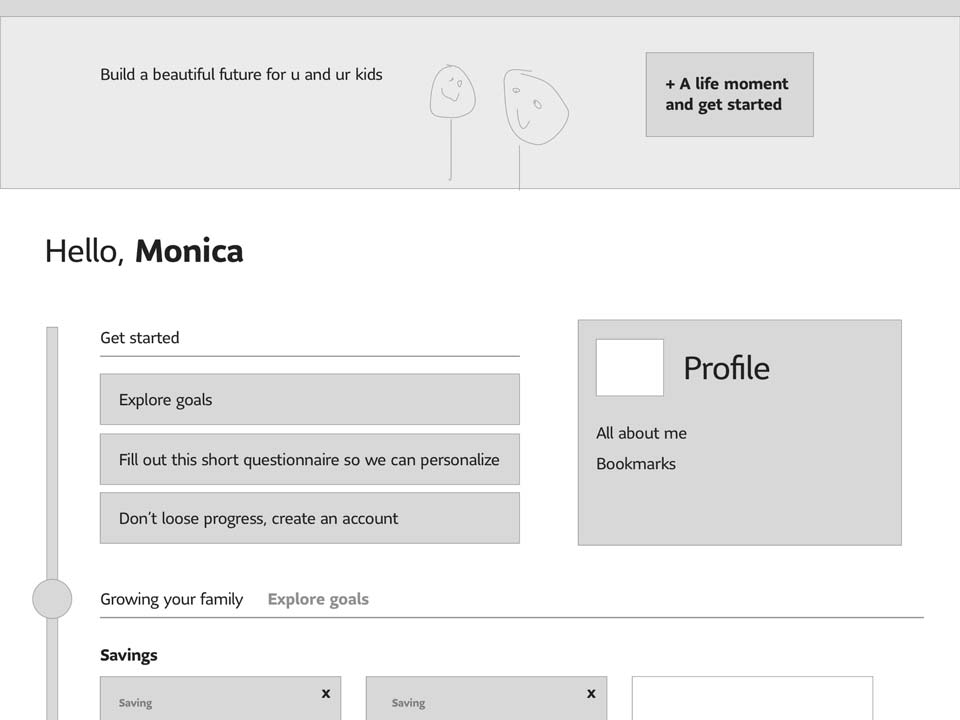Click the Profile heading
The image size is (960, 720).
(726, 368)
